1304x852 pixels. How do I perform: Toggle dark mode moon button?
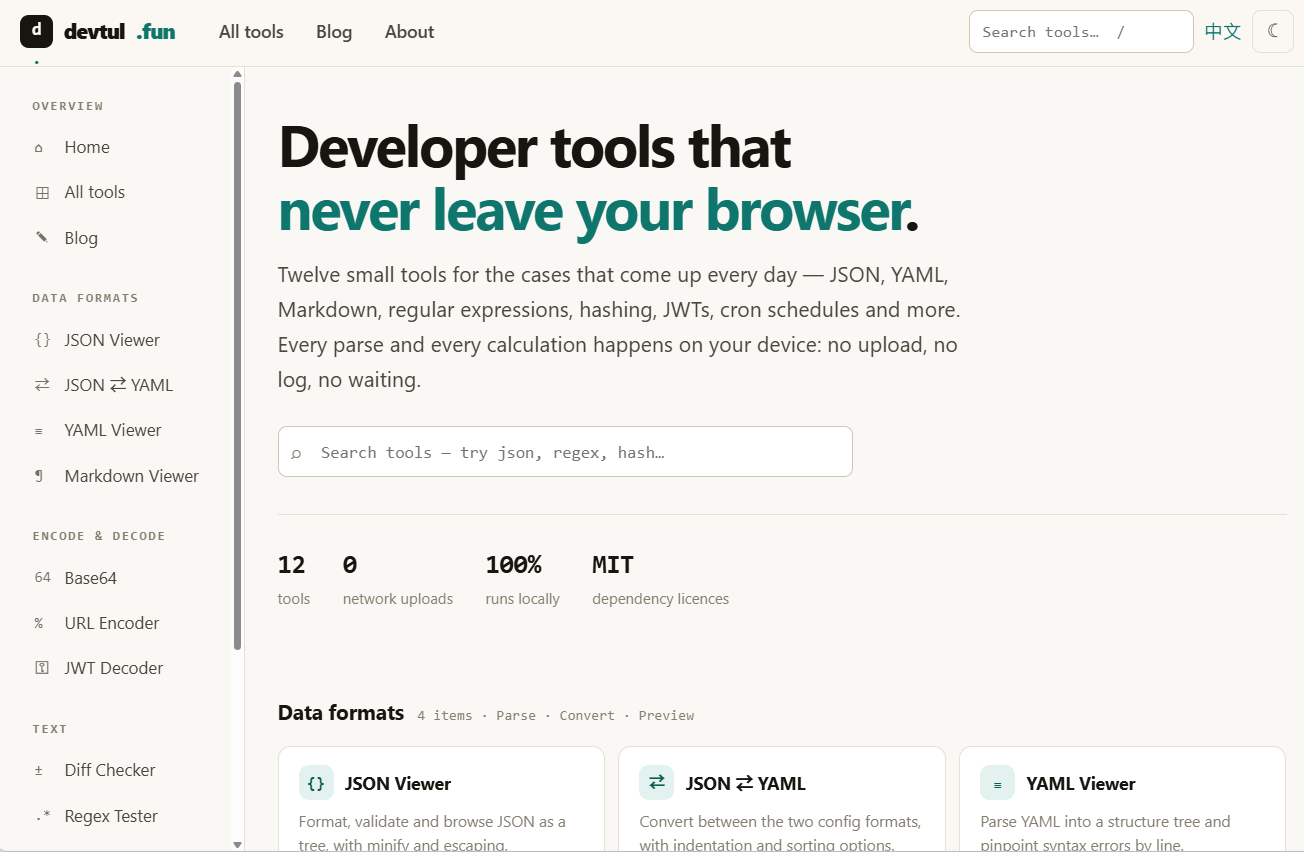tap(1273, 31)
